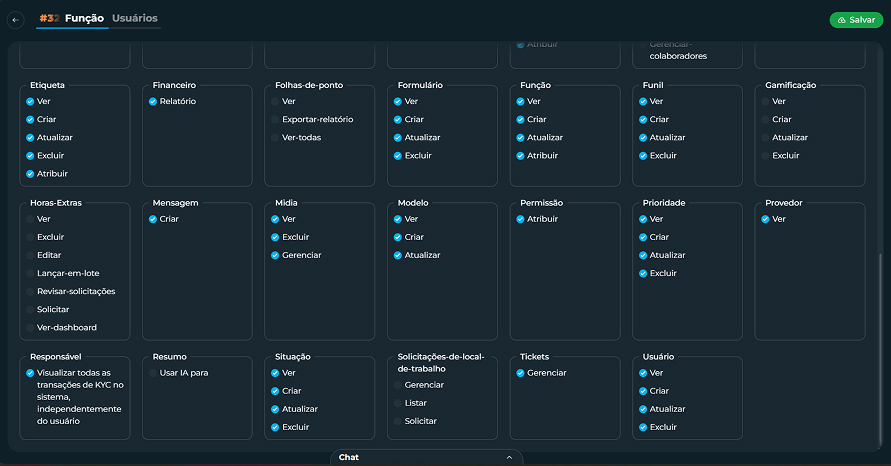Uncheck Excluir under Situação
This screenshot has width=891, height=466.
pyautogui.click(x=275, y=427)
